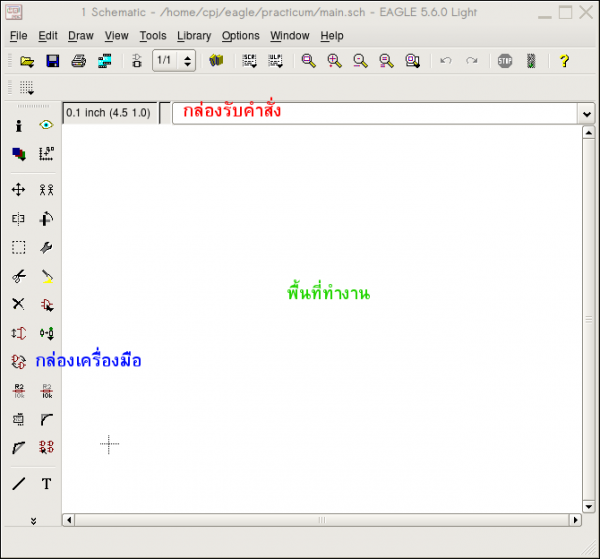Screen dimensions: 600x559
Task: Pick the Group selection tool
Action: [x=18, y=247]
